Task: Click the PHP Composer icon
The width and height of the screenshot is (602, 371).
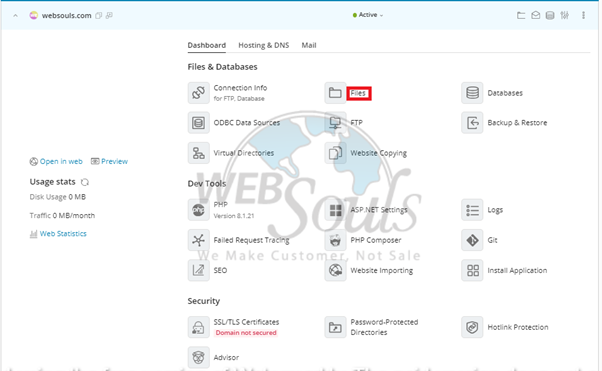Action: click(x=335, y=240)
